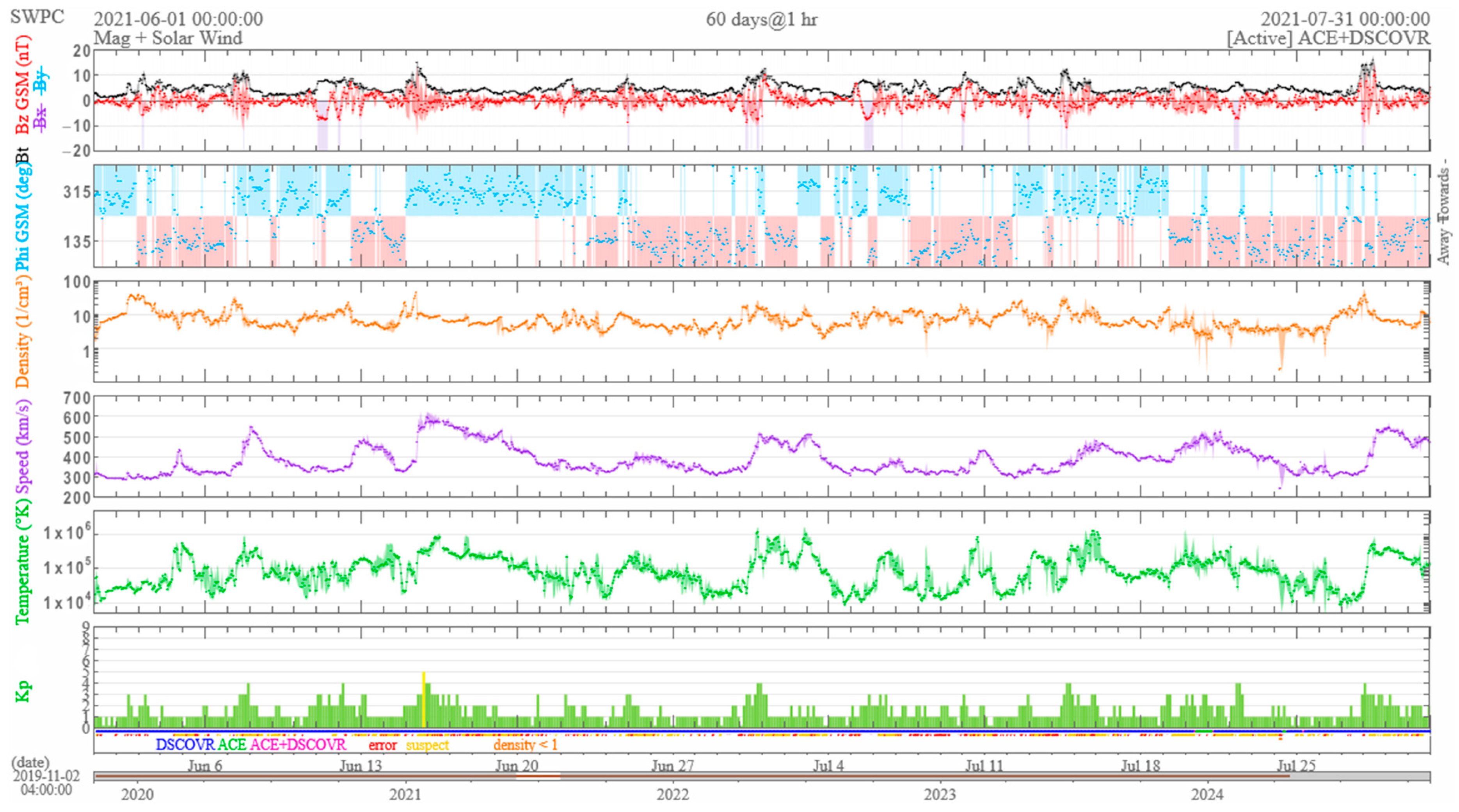This screenshot has width=1459, height=812.
Task: Click the 'Mag + Solar Wind' title
Action: pyautogui.click(x=168, y=38)
